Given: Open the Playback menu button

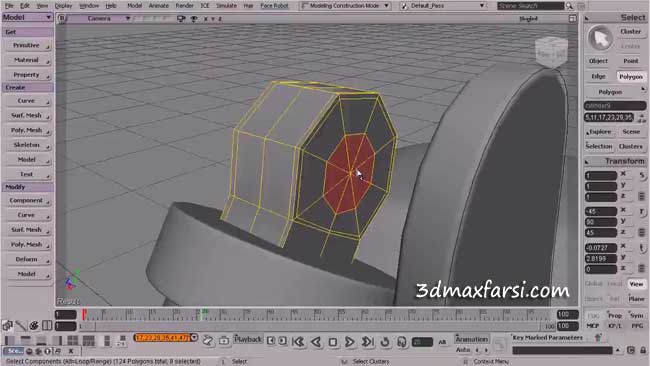Looking at the screenshot, I should coord(248,339).
